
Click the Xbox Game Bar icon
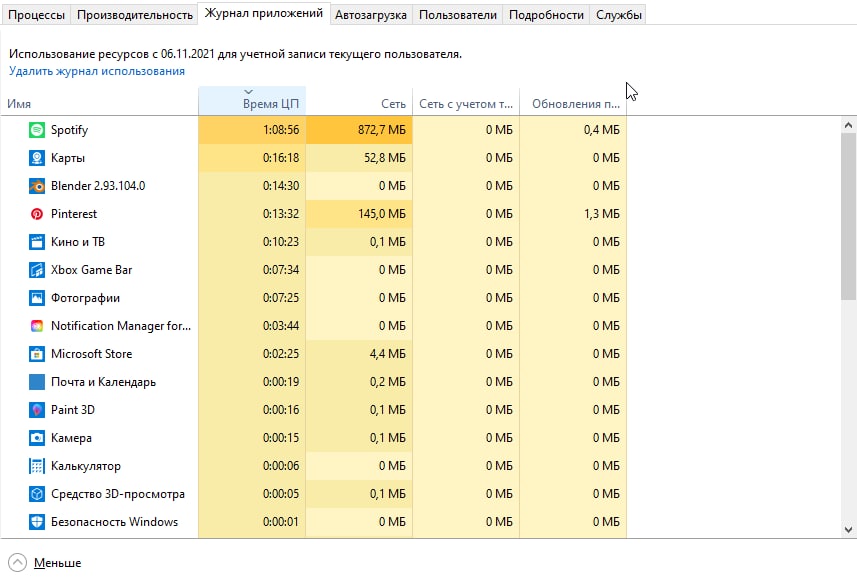37,270
